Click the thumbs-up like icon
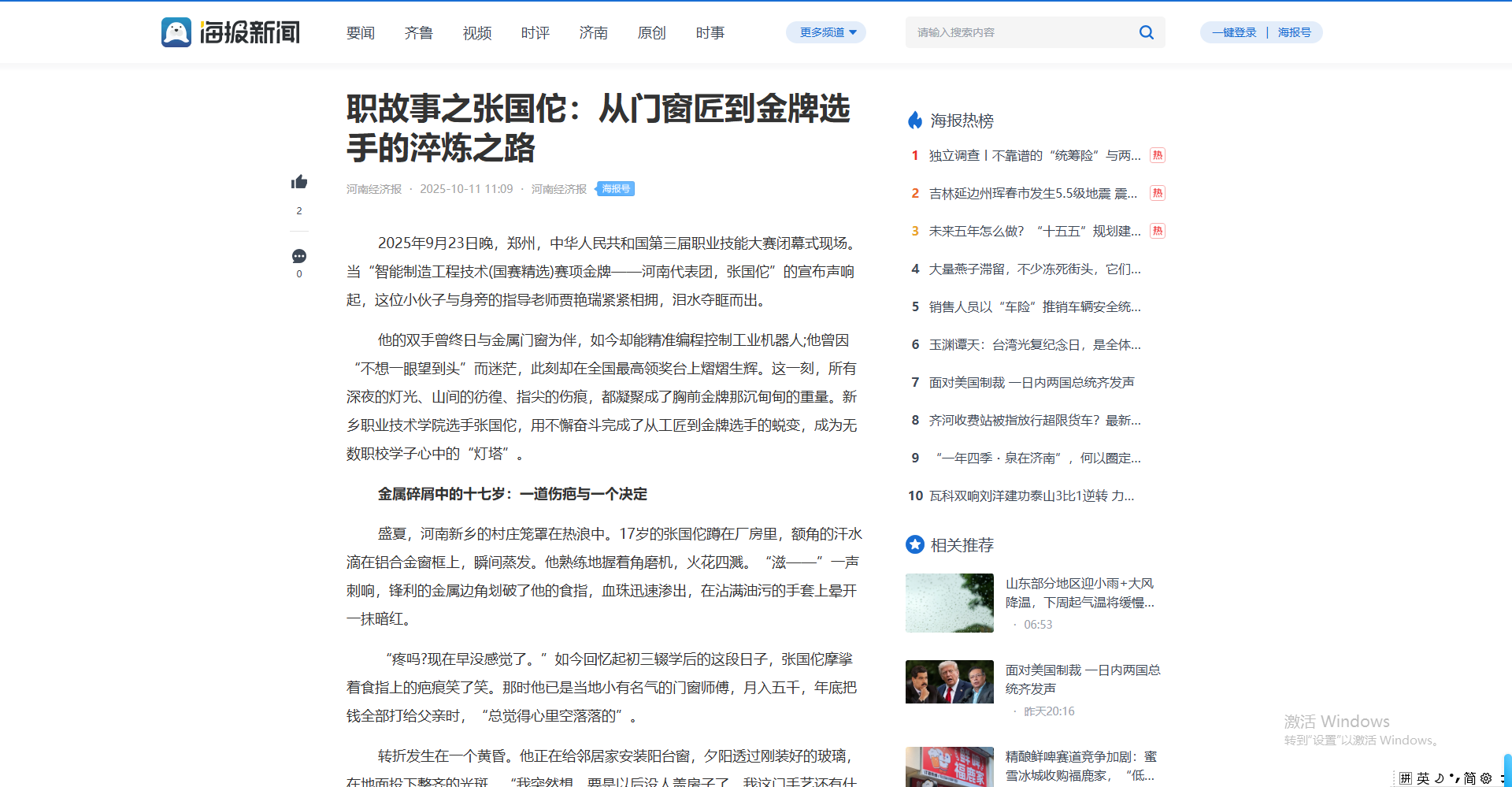Viewport: 1512px width, 787px height. 299,183
